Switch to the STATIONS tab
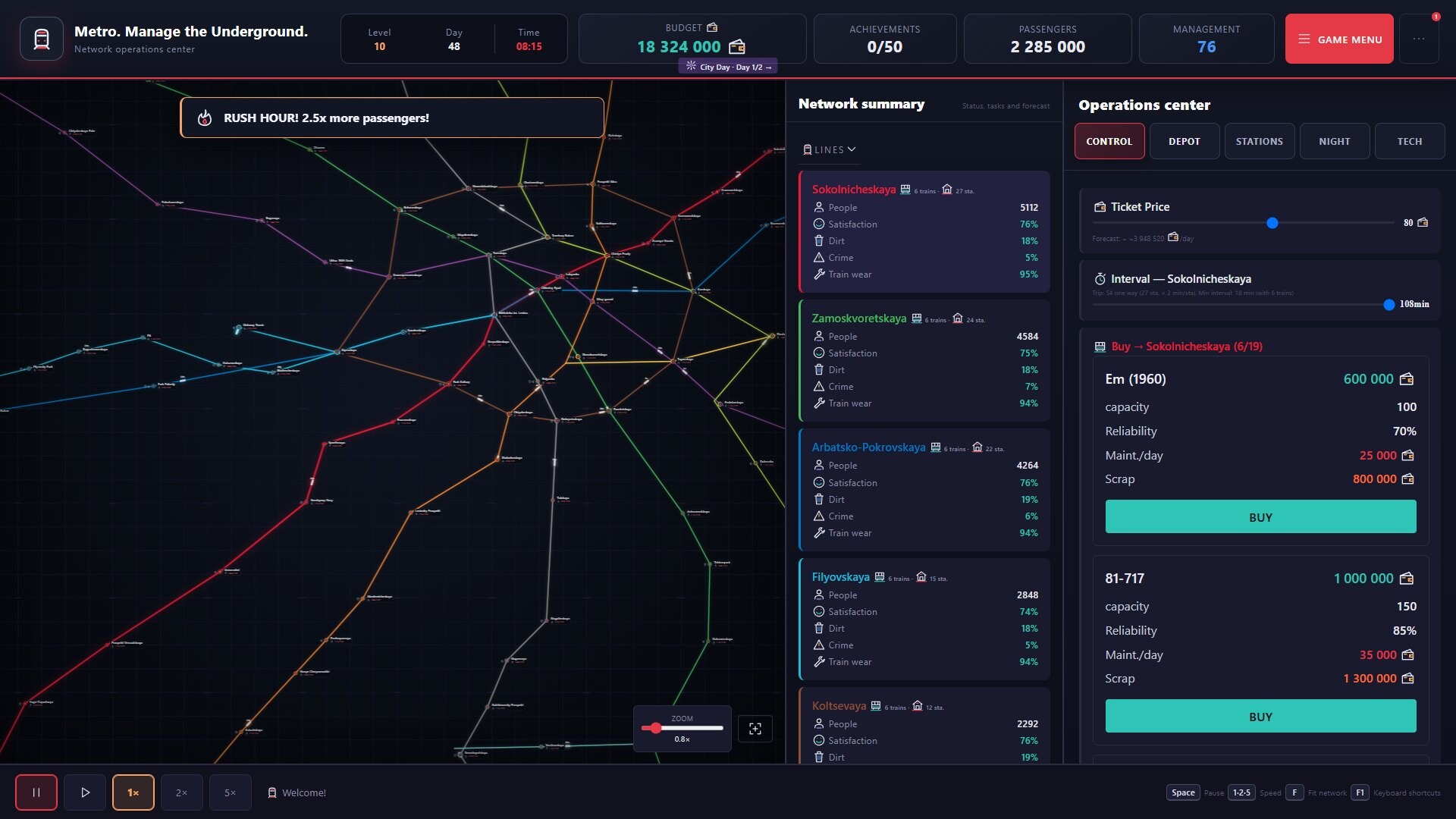1456x819 pixels. (x=1260, y=141)
